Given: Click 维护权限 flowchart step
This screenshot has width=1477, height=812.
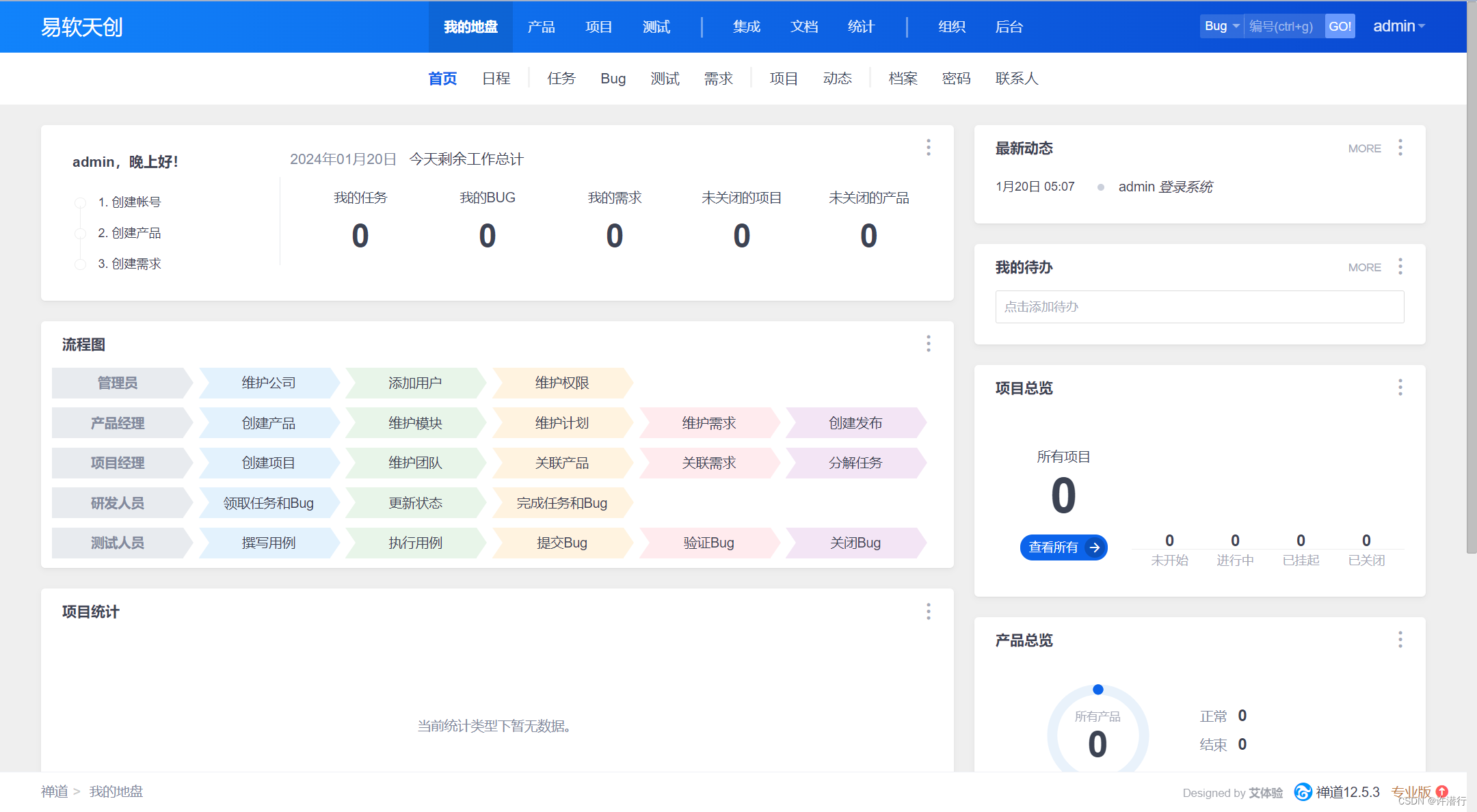Looking at the screenshot, I should (x=562, y=383).
